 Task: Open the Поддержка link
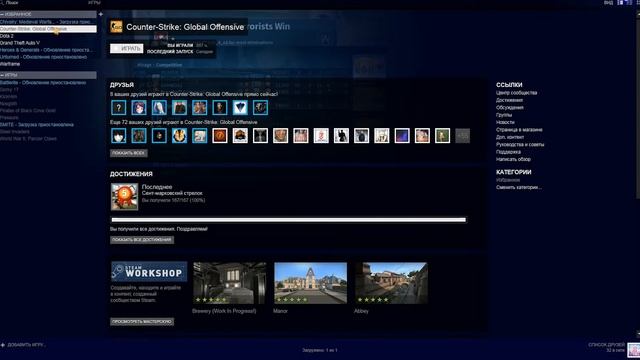pos(508,152)
